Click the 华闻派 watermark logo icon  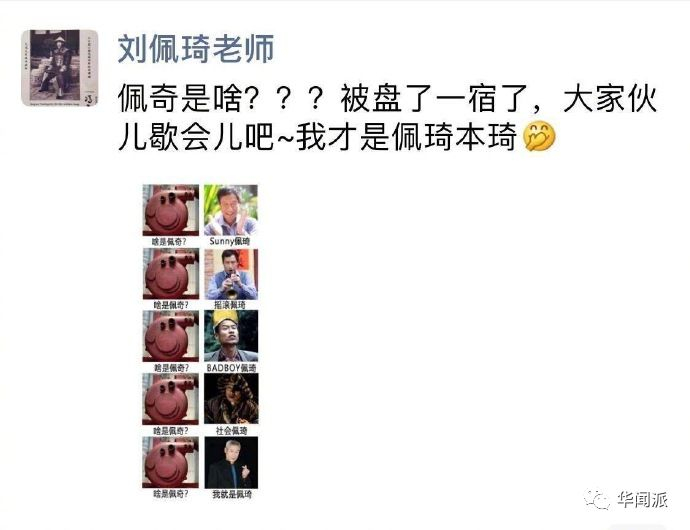(x=597, y=500)
